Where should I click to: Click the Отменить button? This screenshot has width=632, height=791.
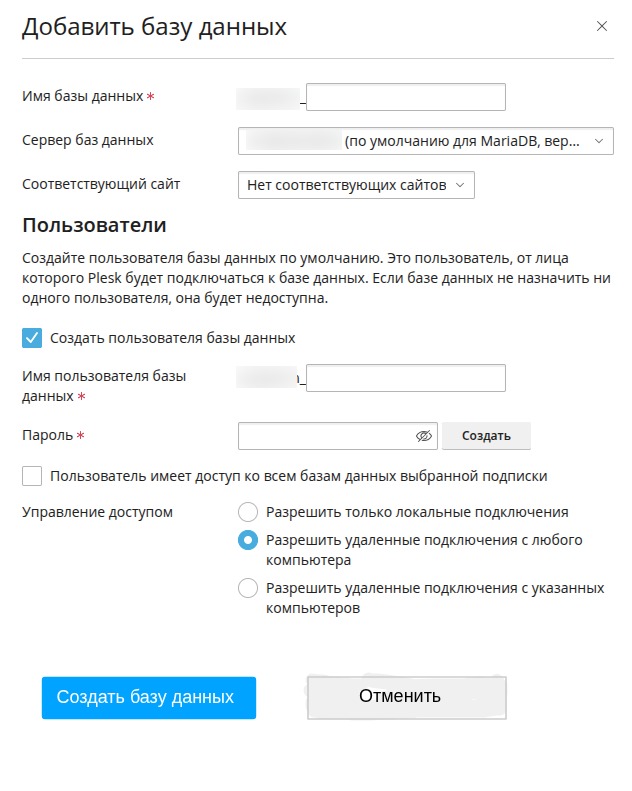(x=407, y=698)
